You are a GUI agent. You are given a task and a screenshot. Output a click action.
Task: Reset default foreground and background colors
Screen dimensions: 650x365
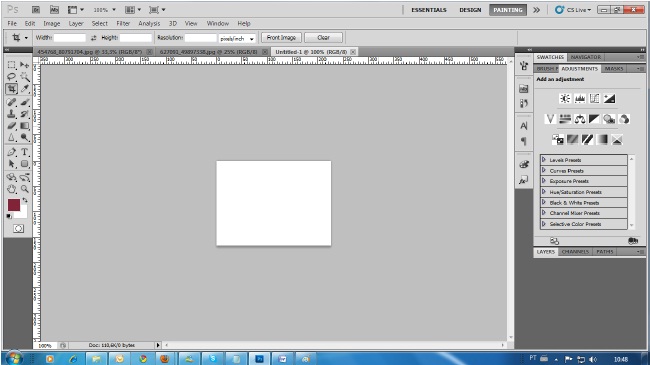coord(9,217)
